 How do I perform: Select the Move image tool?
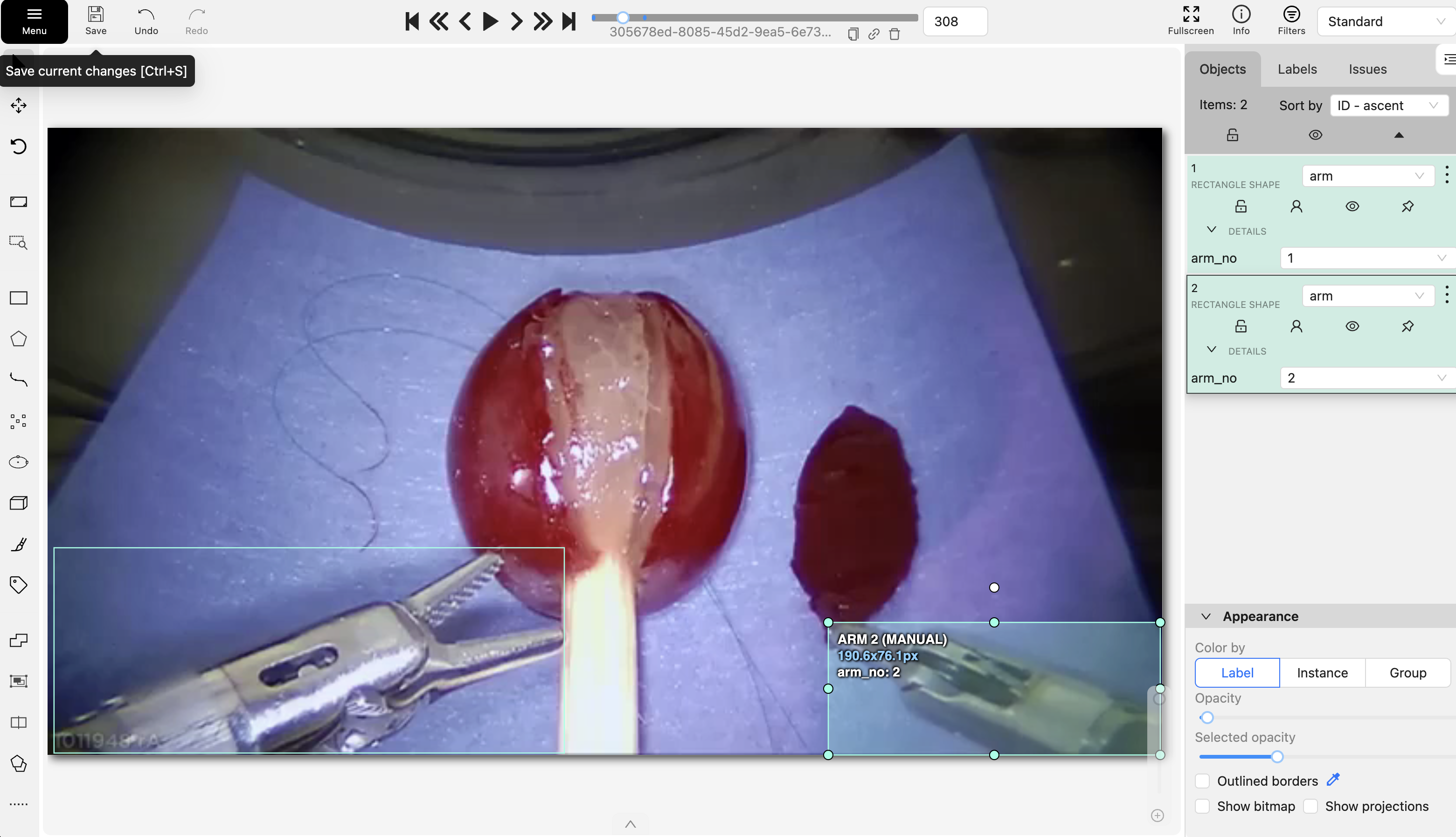pyautogui.click(x=18, y=105)
